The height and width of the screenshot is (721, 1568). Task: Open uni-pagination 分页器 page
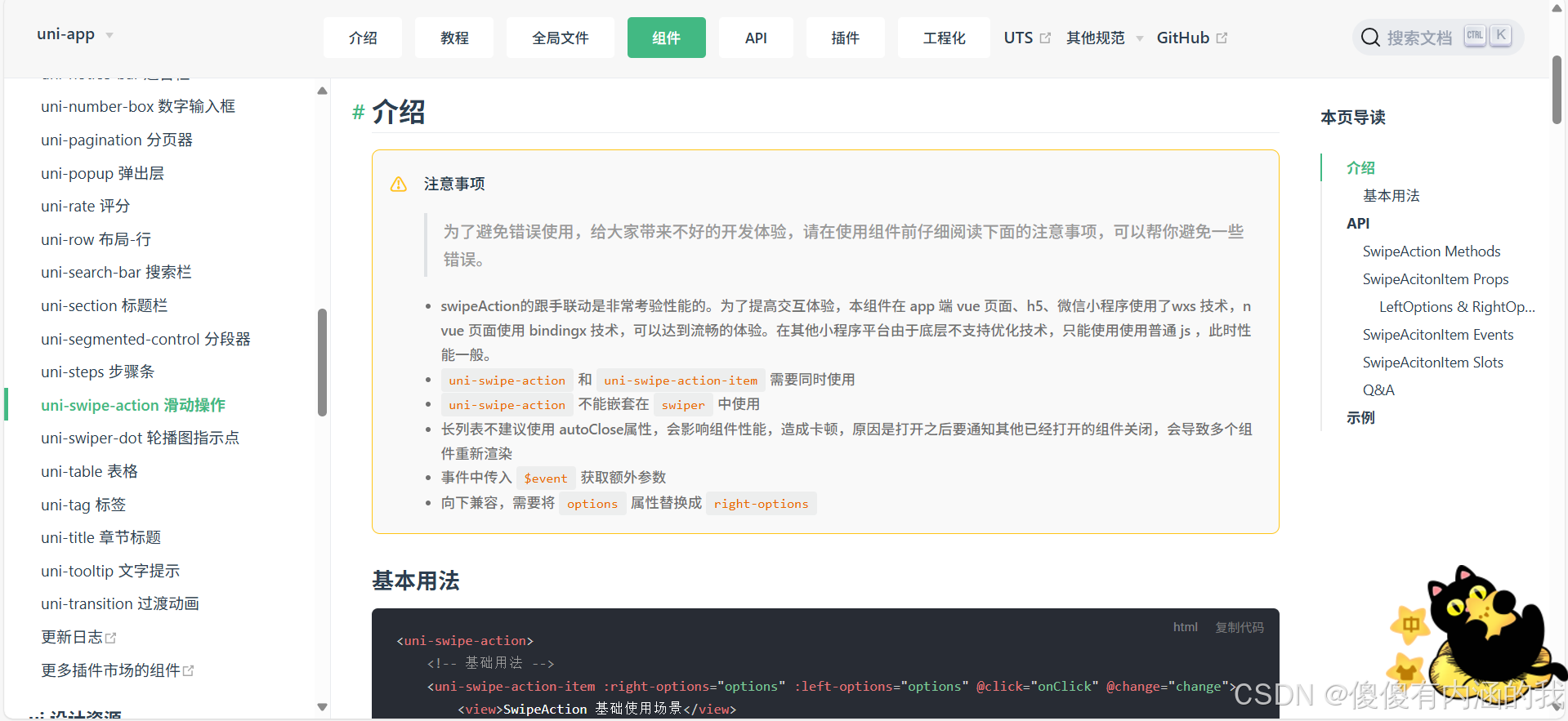click(117, 140)
